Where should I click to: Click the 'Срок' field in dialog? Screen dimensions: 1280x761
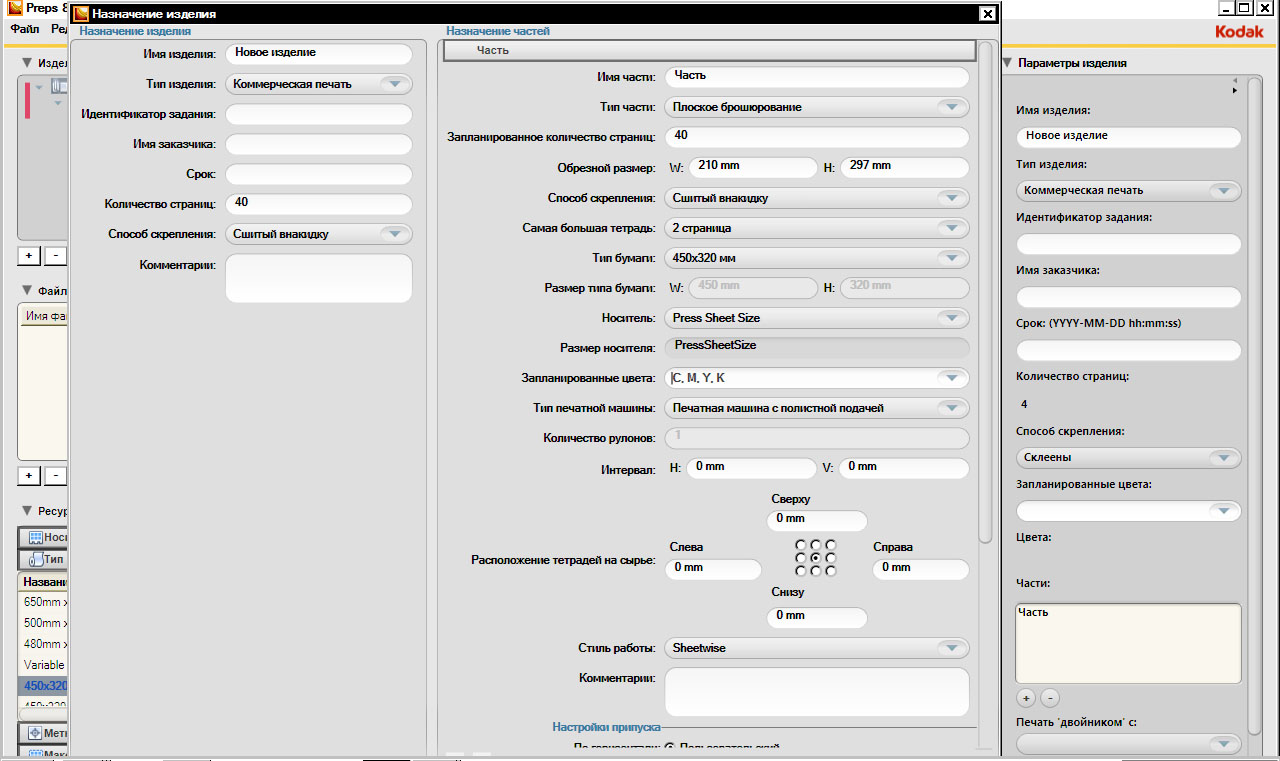point(319,174)
